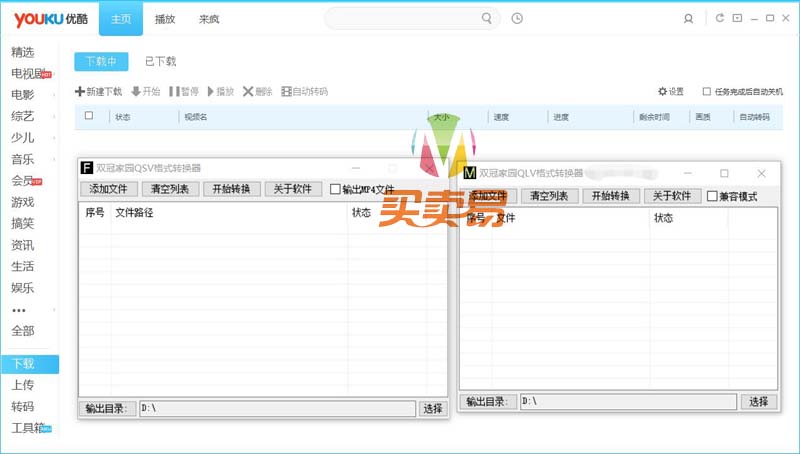Click the 文件路径 column header in QSV converter
The image size is (800, 454).
coord(134,213)
